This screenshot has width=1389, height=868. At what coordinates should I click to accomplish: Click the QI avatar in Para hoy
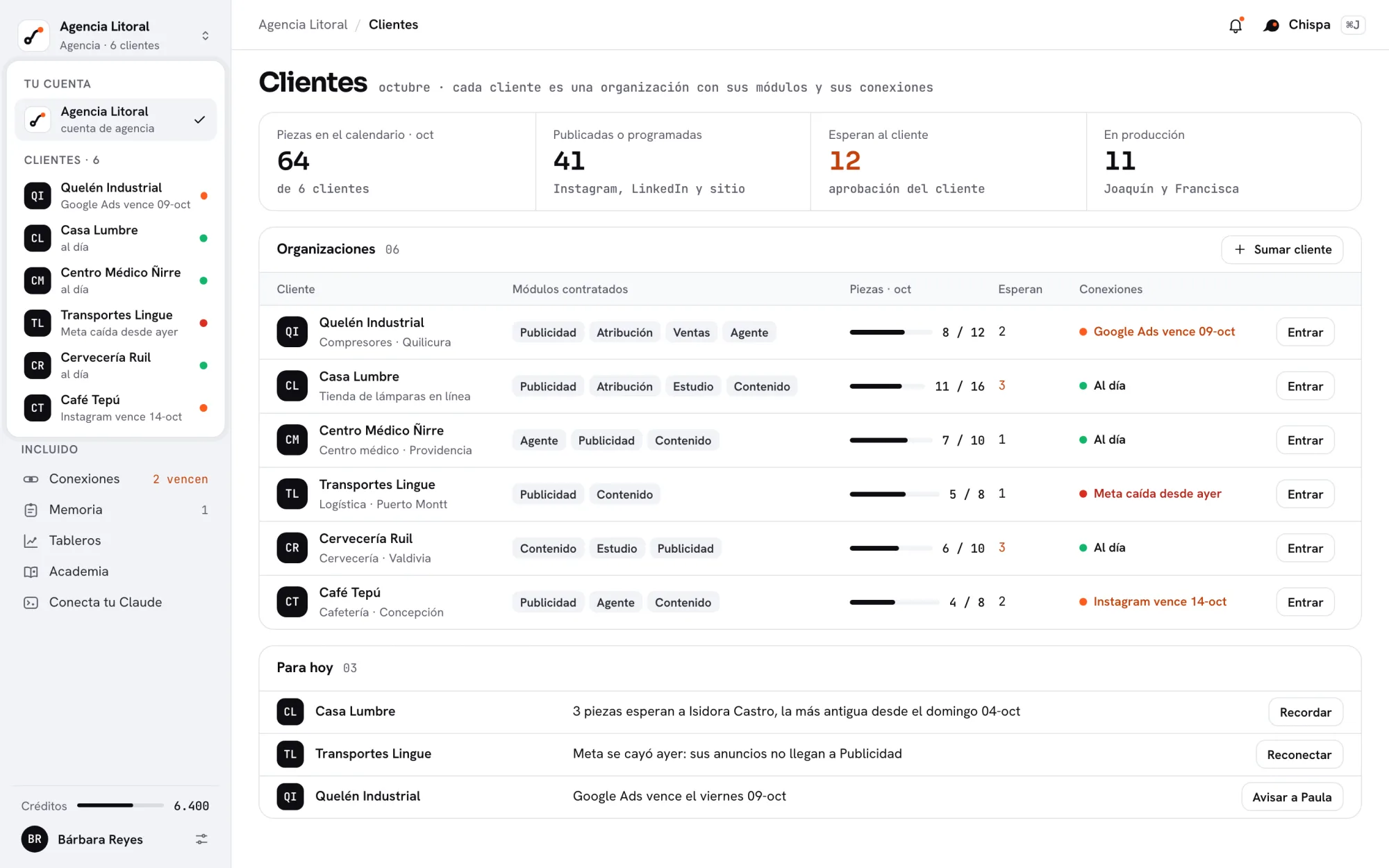(x=290, y=796)
